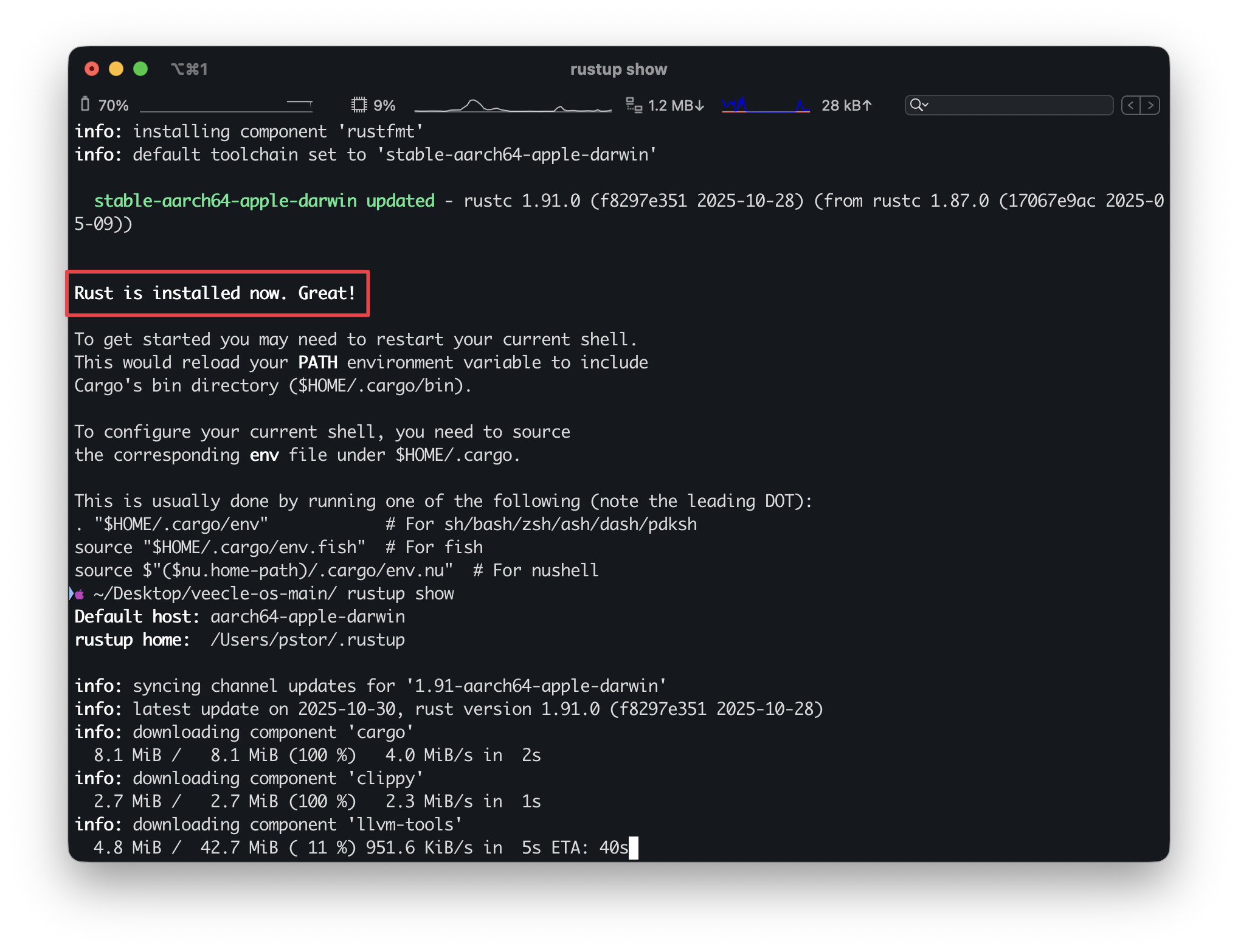
Task: Click the terminal cursor block after ETA
Action: (x=634, y=847)
